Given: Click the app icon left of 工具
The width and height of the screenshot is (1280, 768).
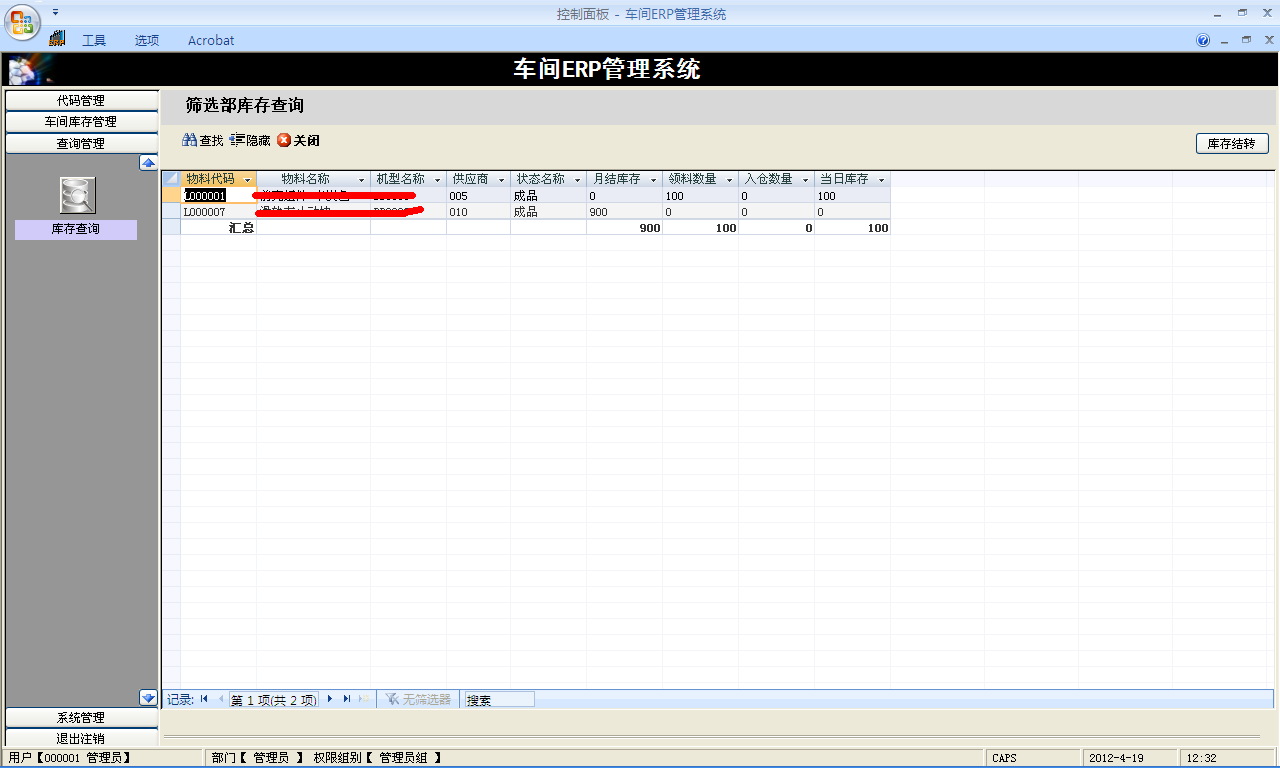Looking at the screenshot, I should 57,39.
